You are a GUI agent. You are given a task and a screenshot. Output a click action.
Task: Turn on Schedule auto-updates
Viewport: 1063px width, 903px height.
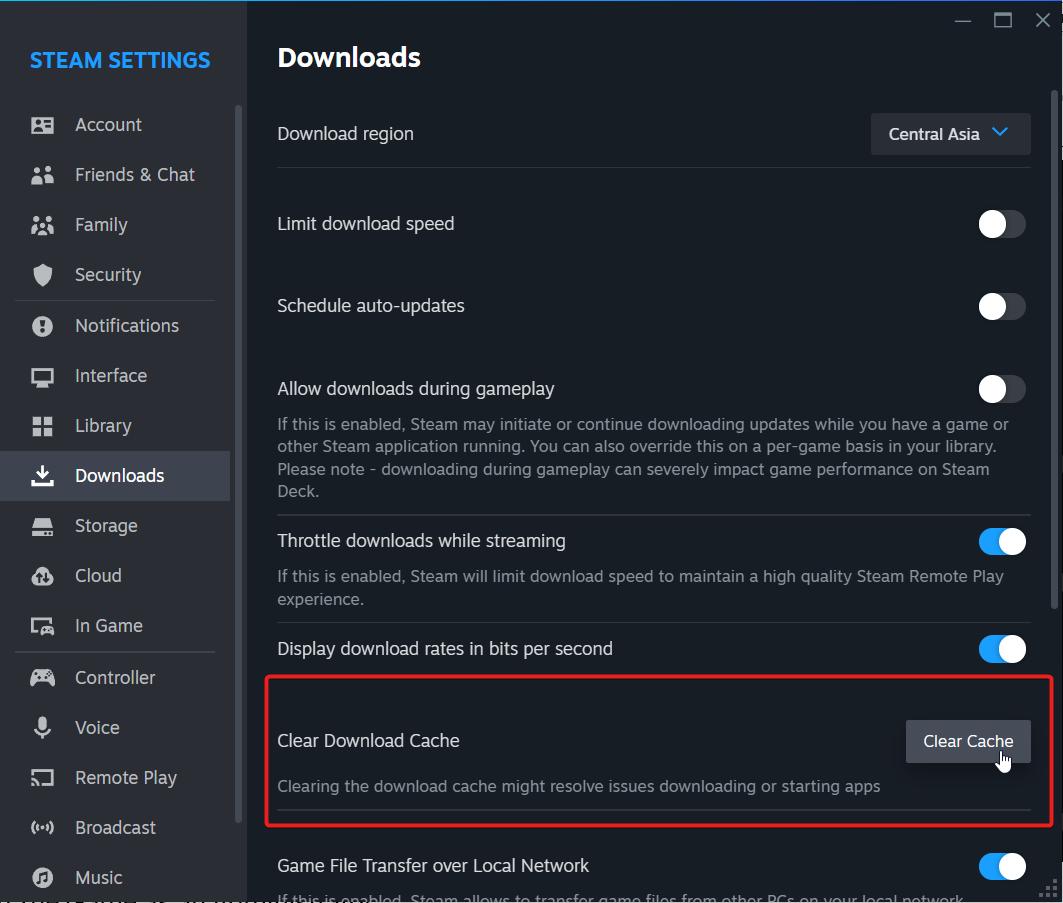(x=1002, y=306)
